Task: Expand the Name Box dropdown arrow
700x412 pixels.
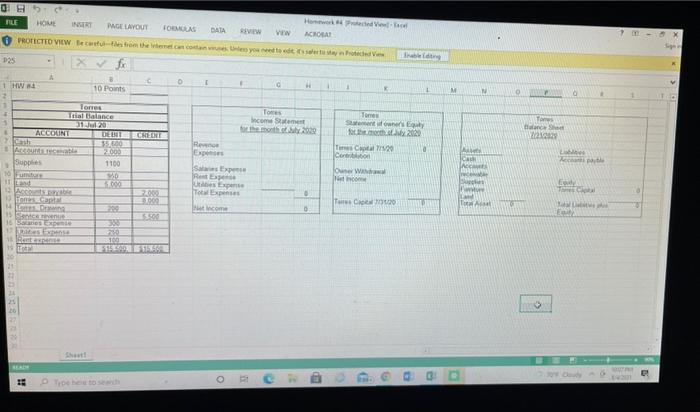Action: tap(49, 60)
